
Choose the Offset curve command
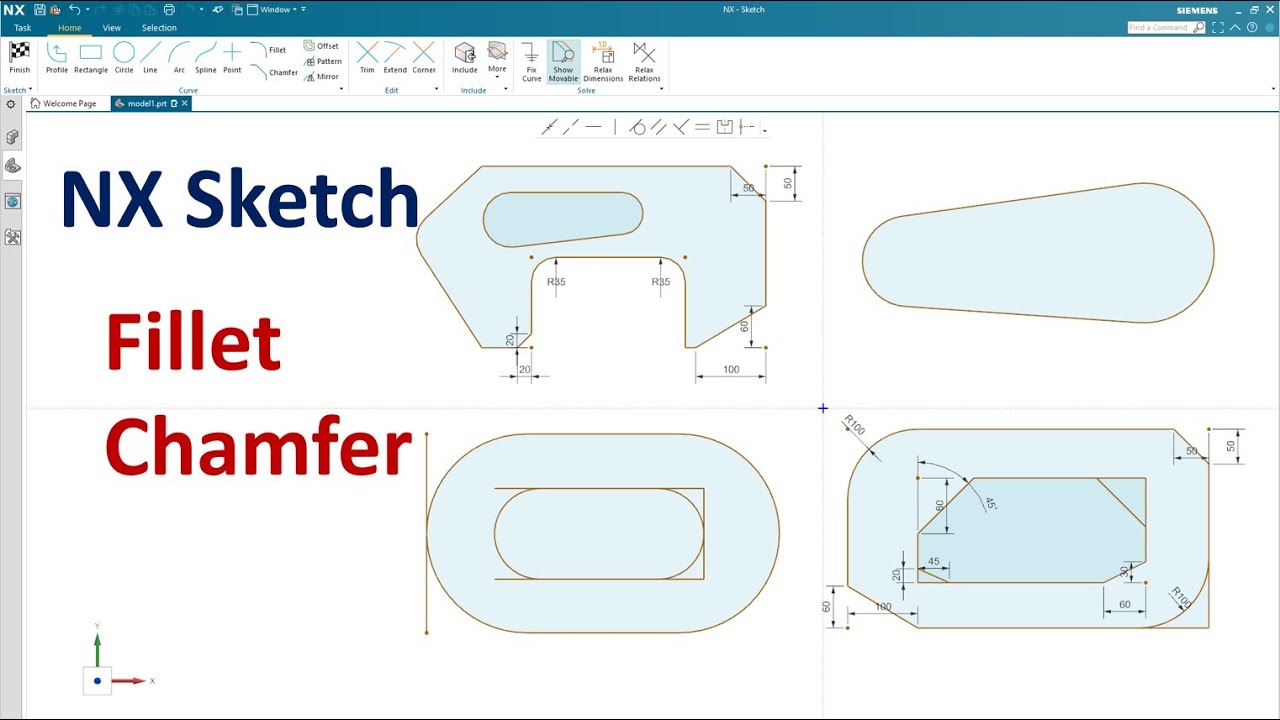click(322, 46)
